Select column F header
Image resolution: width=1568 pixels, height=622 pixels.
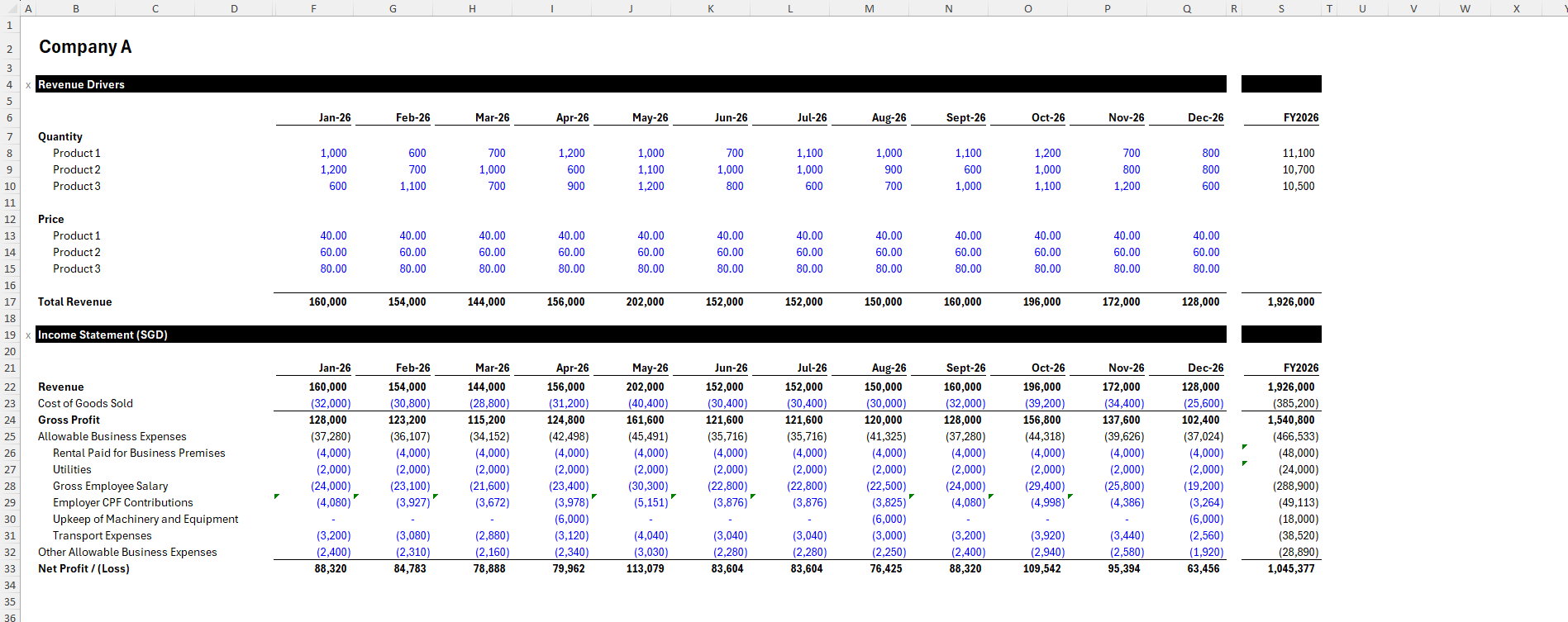pyautogui.click(x=313, y=8)
